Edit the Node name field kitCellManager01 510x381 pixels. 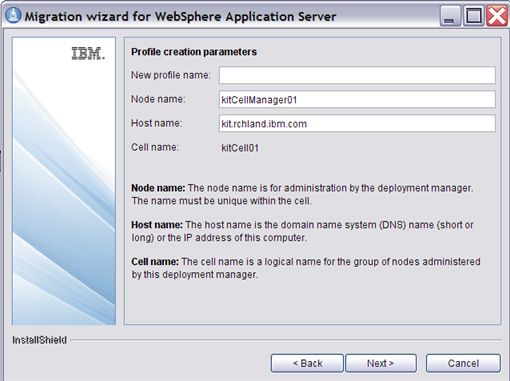[357, 99]
